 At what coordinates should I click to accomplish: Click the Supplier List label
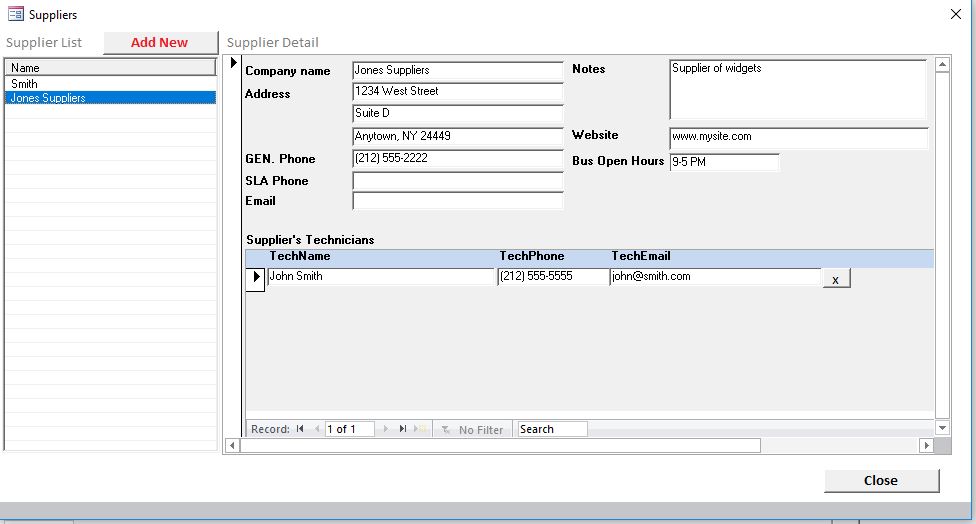(44, 42)
